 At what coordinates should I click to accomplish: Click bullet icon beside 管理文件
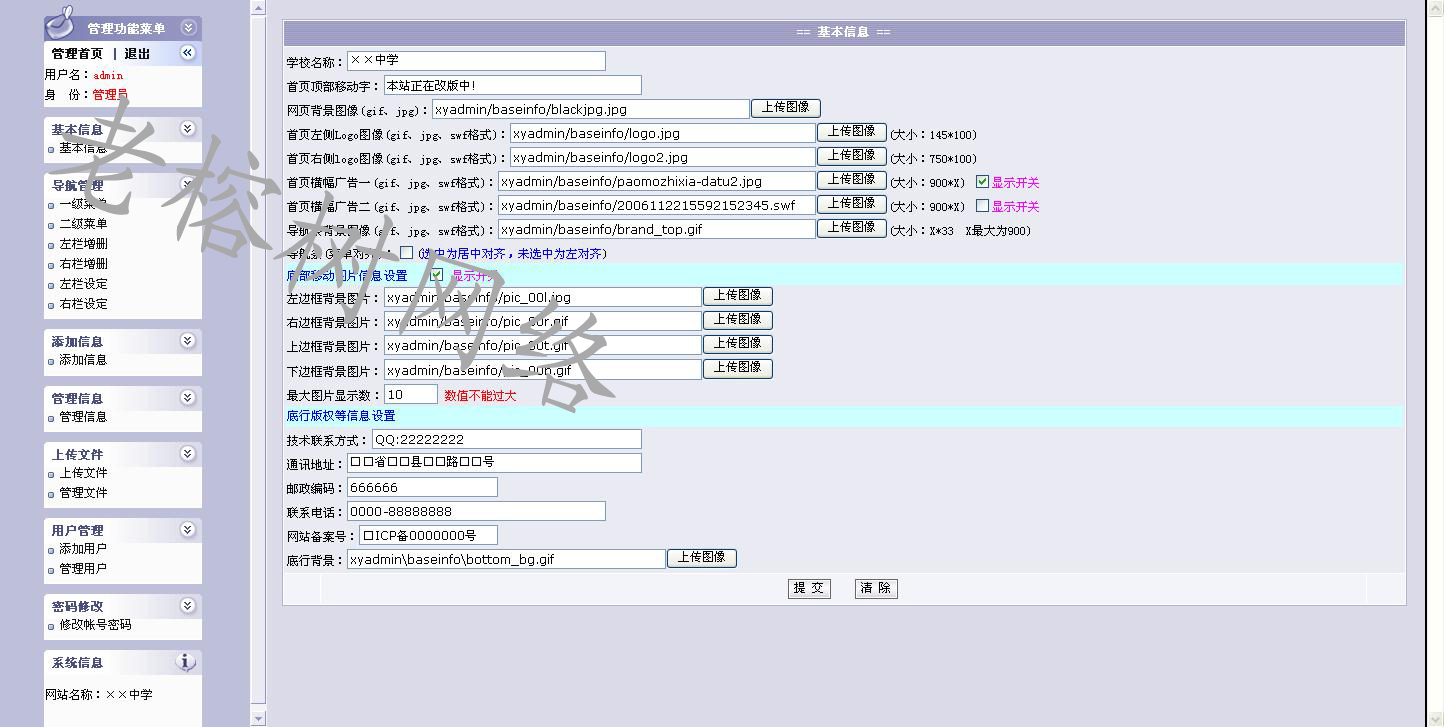51,494
